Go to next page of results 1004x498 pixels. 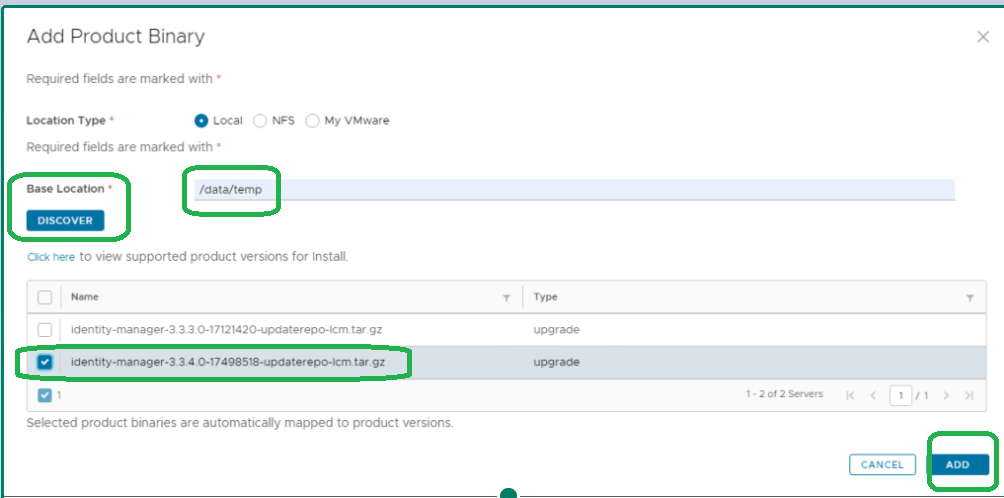coord(946,396)
